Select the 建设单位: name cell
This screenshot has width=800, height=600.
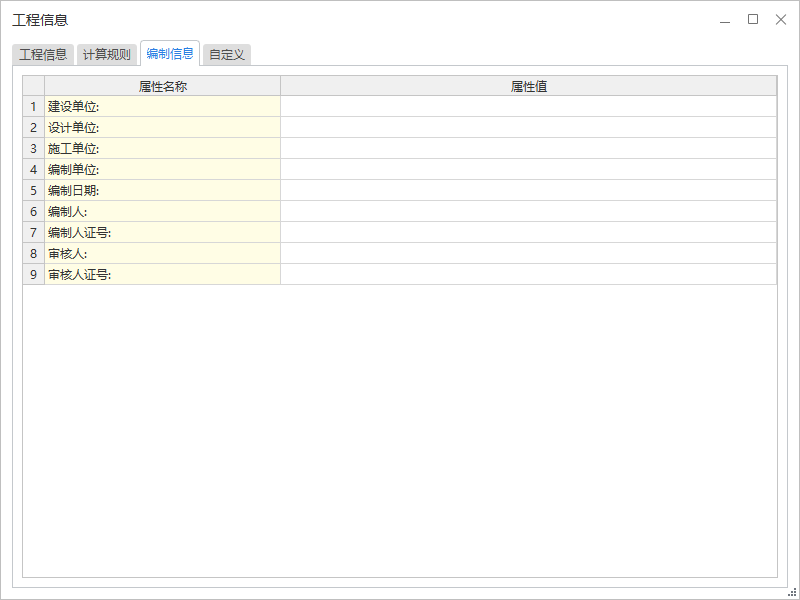click(162, 106)
